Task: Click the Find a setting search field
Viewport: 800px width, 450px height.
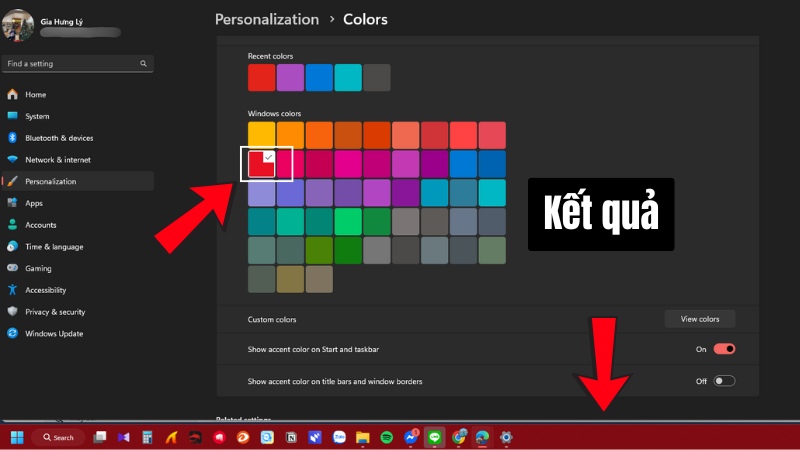Action: click(x=78, y=64)
